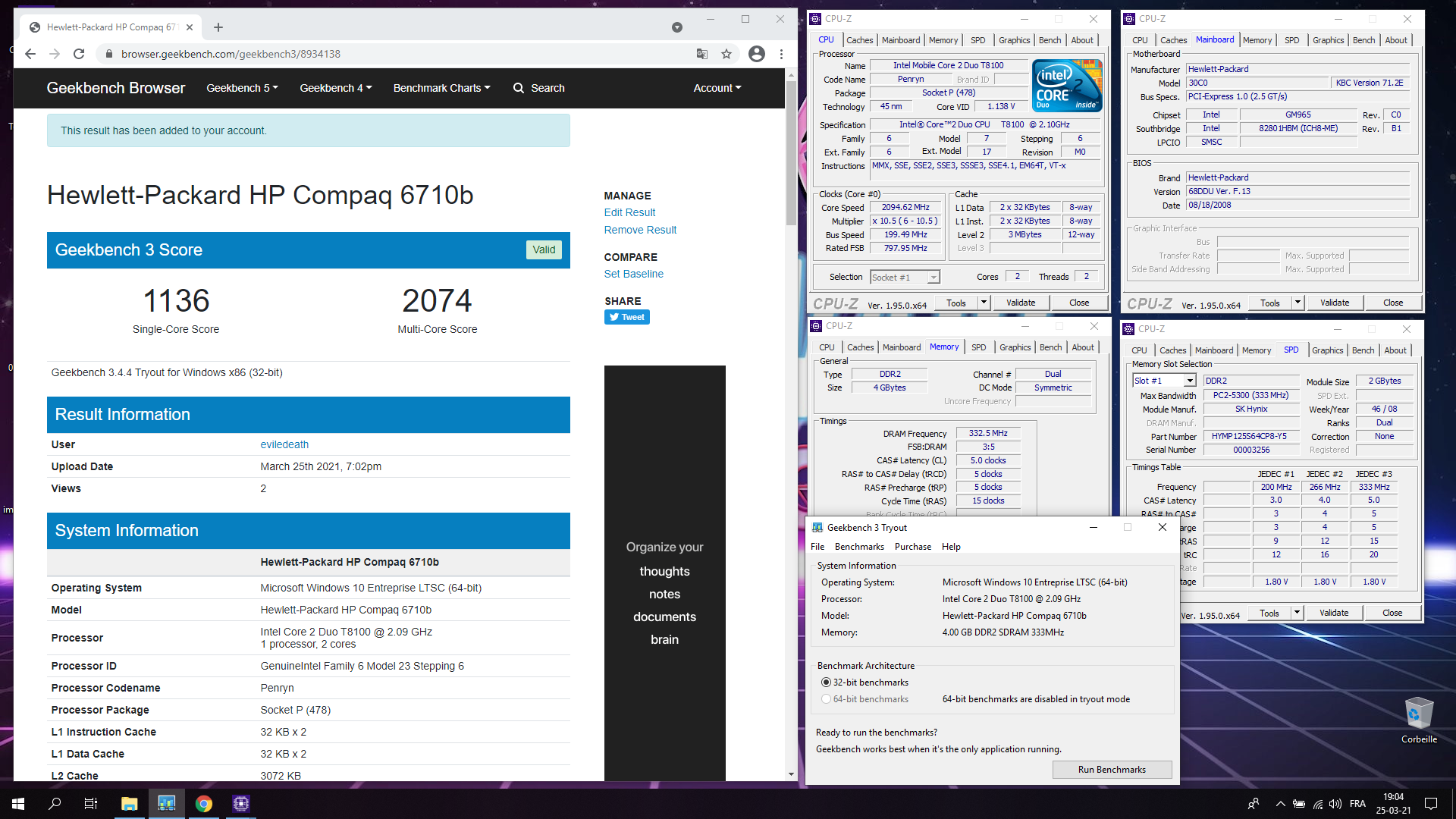This screenshot has width=1456, height=819.
Task: Open the Benchmark Charts dropdown
Action: (x=441, y=88)
